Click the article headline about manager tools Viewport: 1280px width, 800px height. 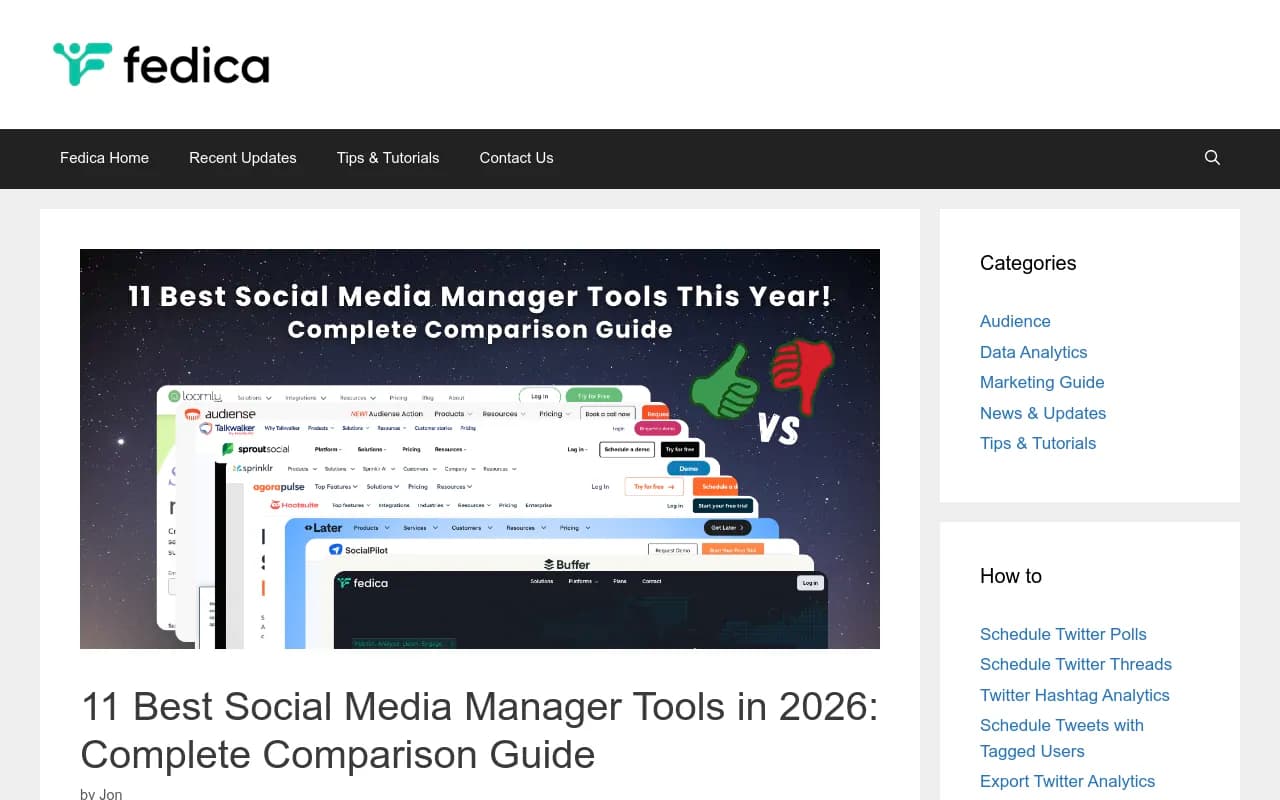coord(480,730)
